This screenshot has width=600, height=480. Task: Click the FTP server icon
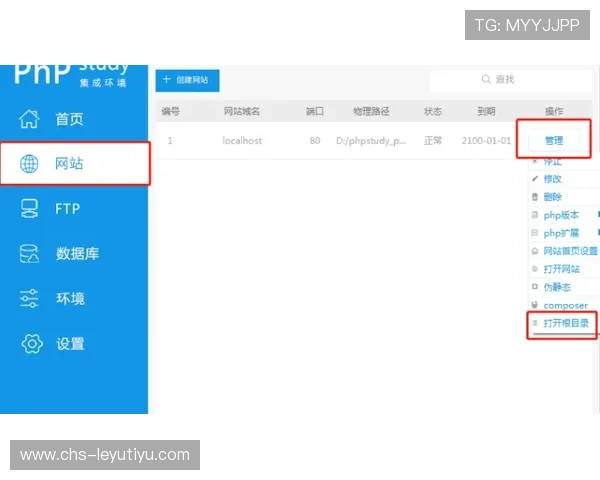pyautogui.click(x=29, y=209)
